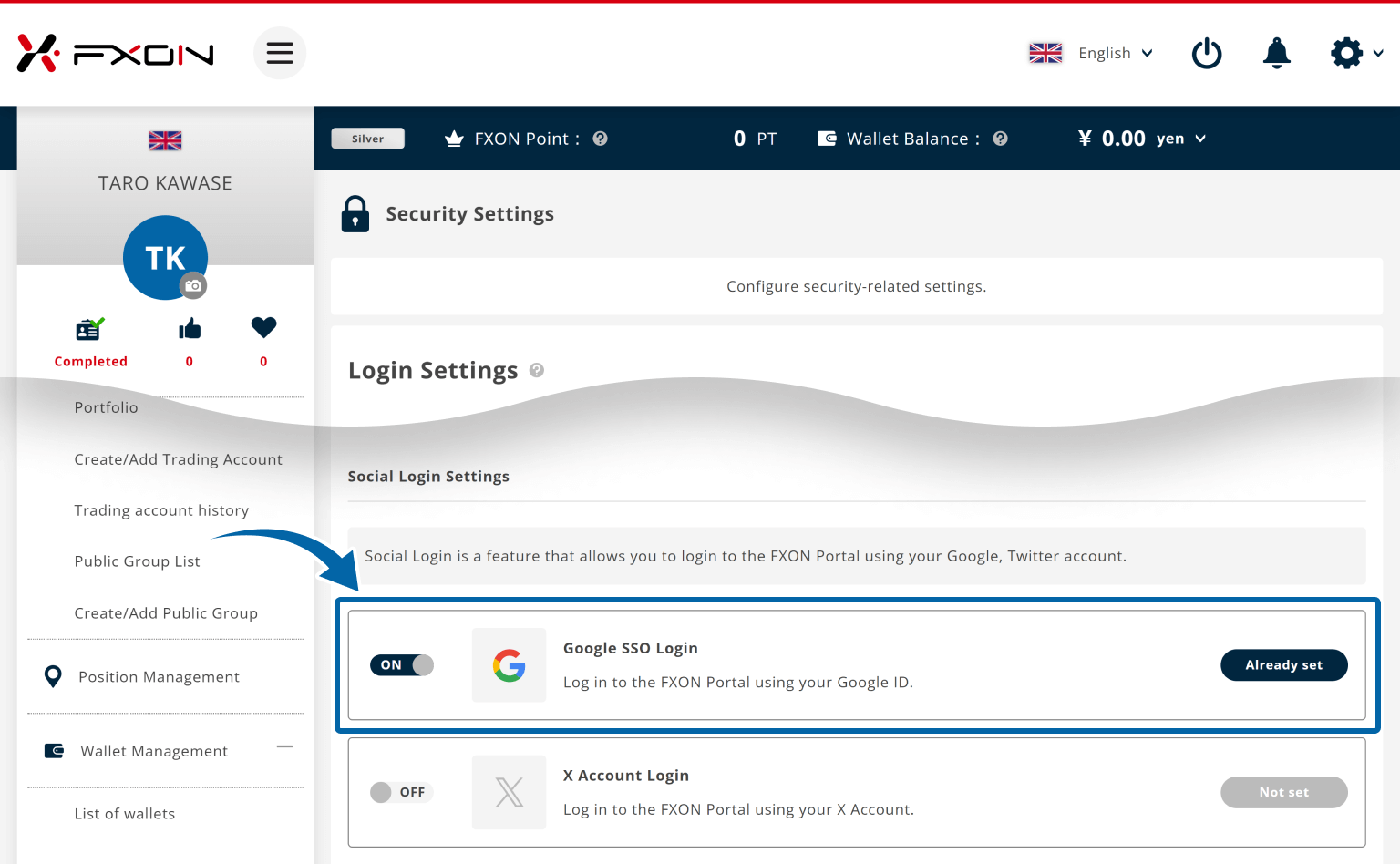Screen dimensions: 1400x864
Task: Click the Security Settings lock icon
Action: coord(355,214)
